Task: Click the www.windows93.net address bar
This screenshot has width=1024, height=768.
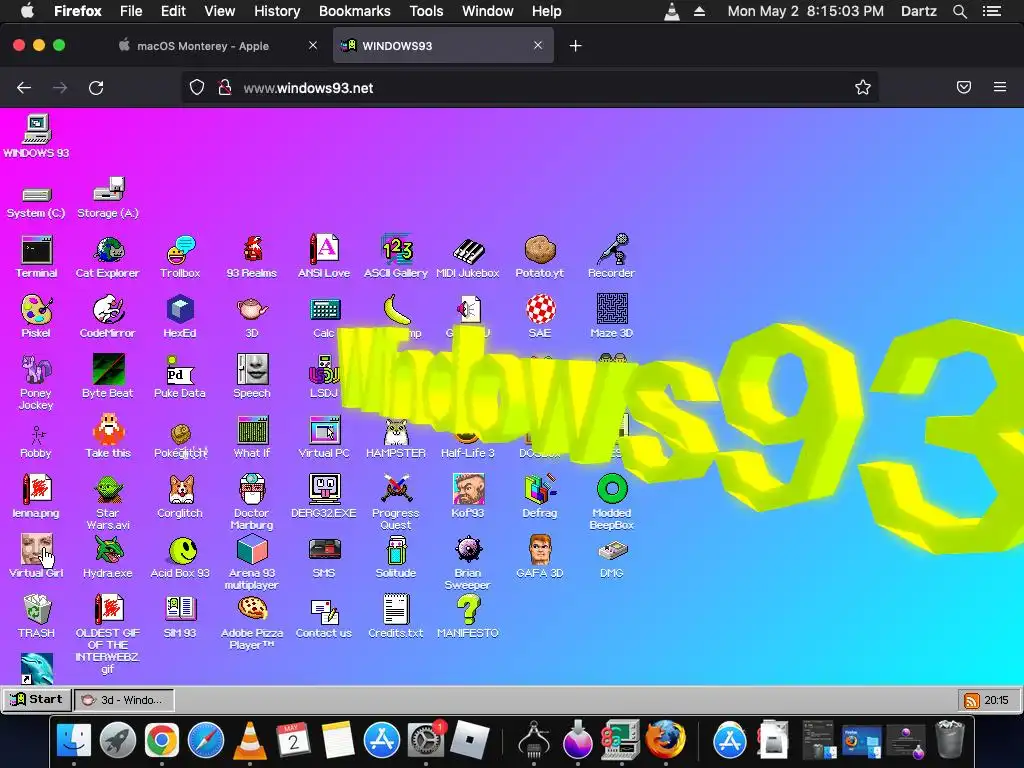Action: click(529, 88)
